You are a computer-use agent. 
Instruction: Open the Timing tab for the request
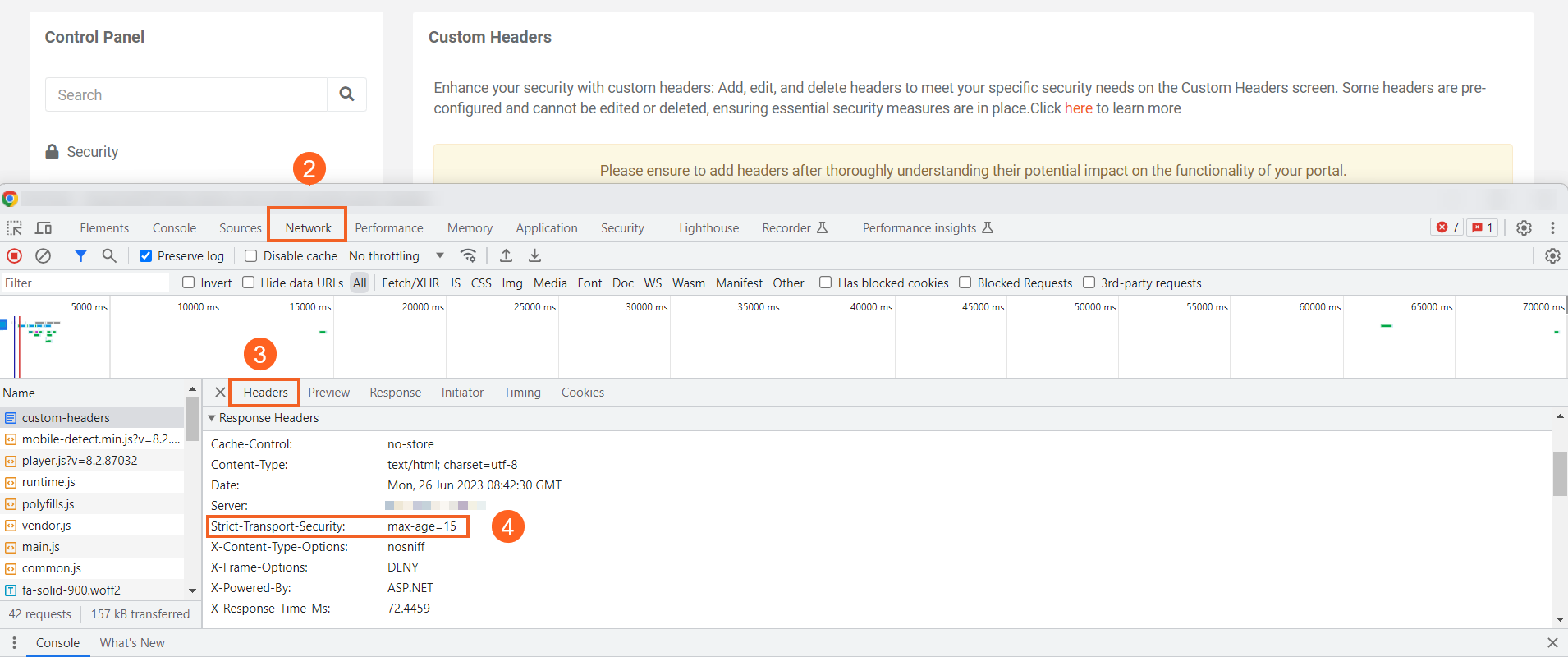point(522,393)
